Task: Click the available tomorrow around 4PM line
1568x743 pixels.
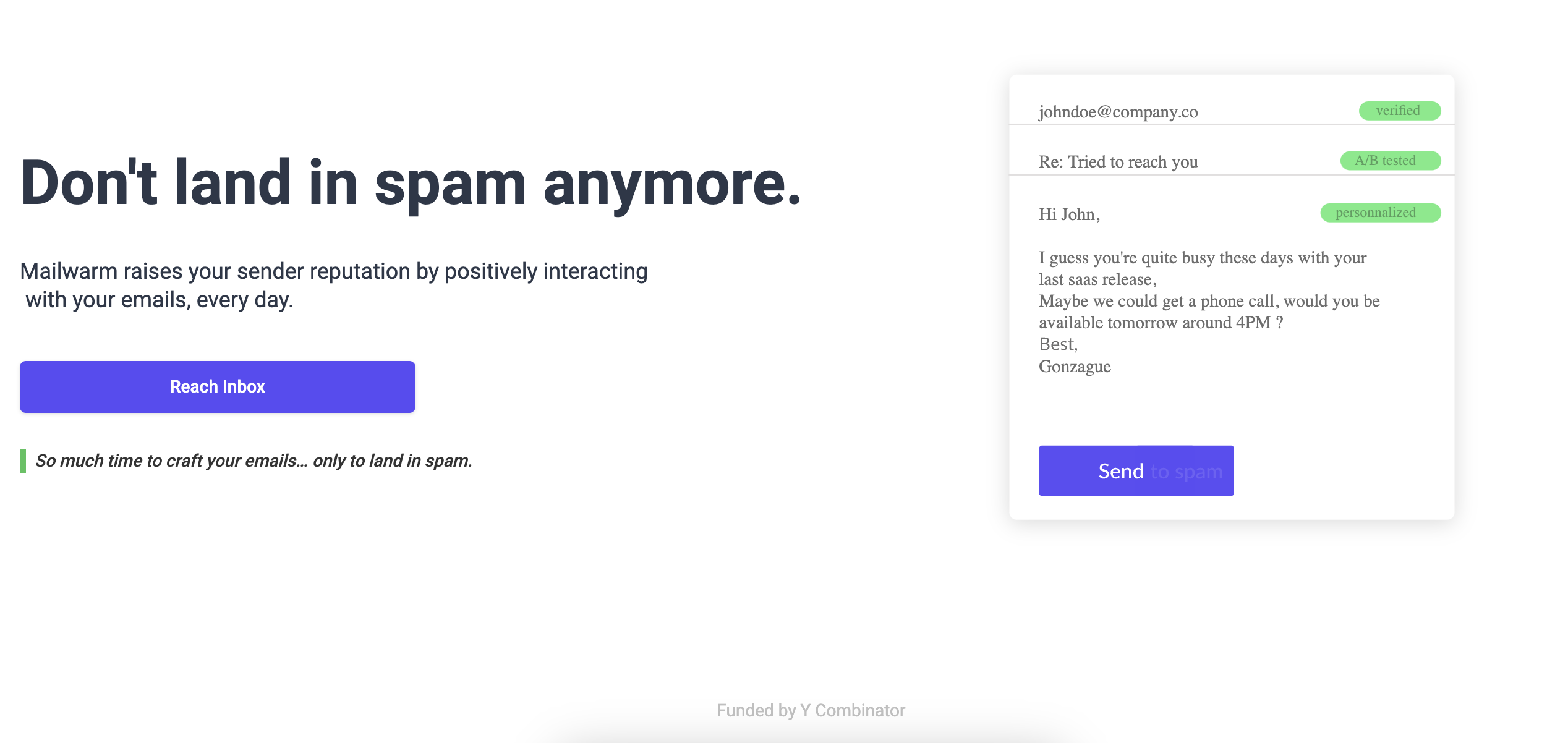Action: 1161,323
